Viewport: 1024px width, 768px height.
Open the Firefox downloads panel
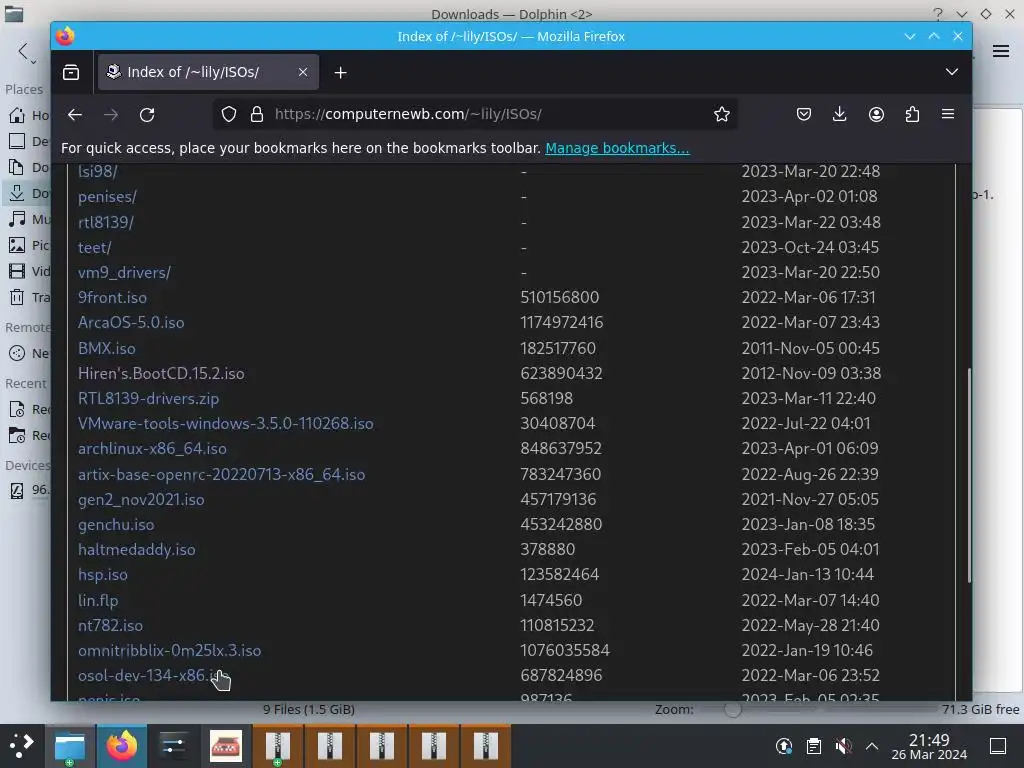pos(840,114)
